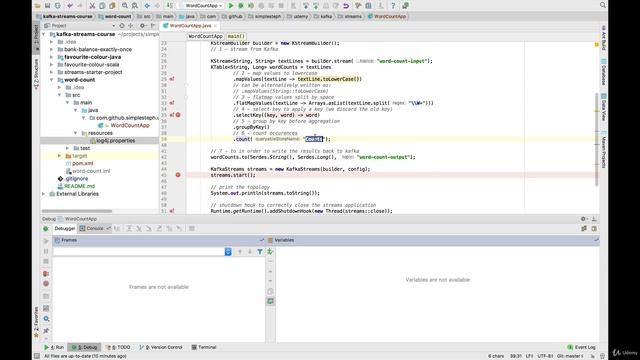
Task: Click the Resume Program icon in Debug panel
Action: (x=46, y=241)
